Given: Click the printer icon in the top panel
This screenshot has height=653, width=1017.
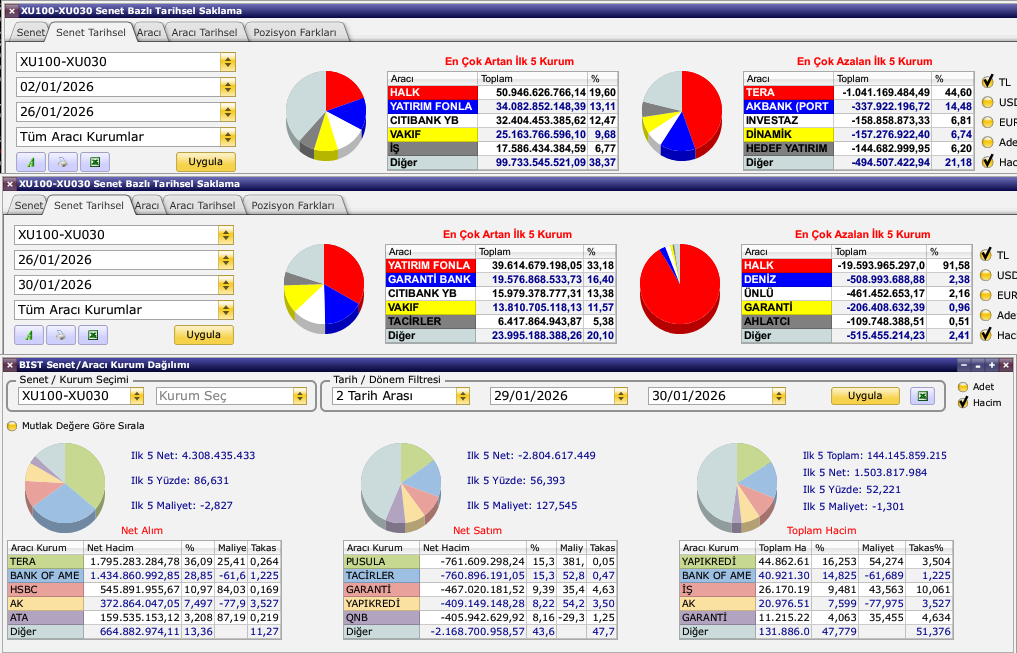Looking at the screenshot, I should 62,162.
